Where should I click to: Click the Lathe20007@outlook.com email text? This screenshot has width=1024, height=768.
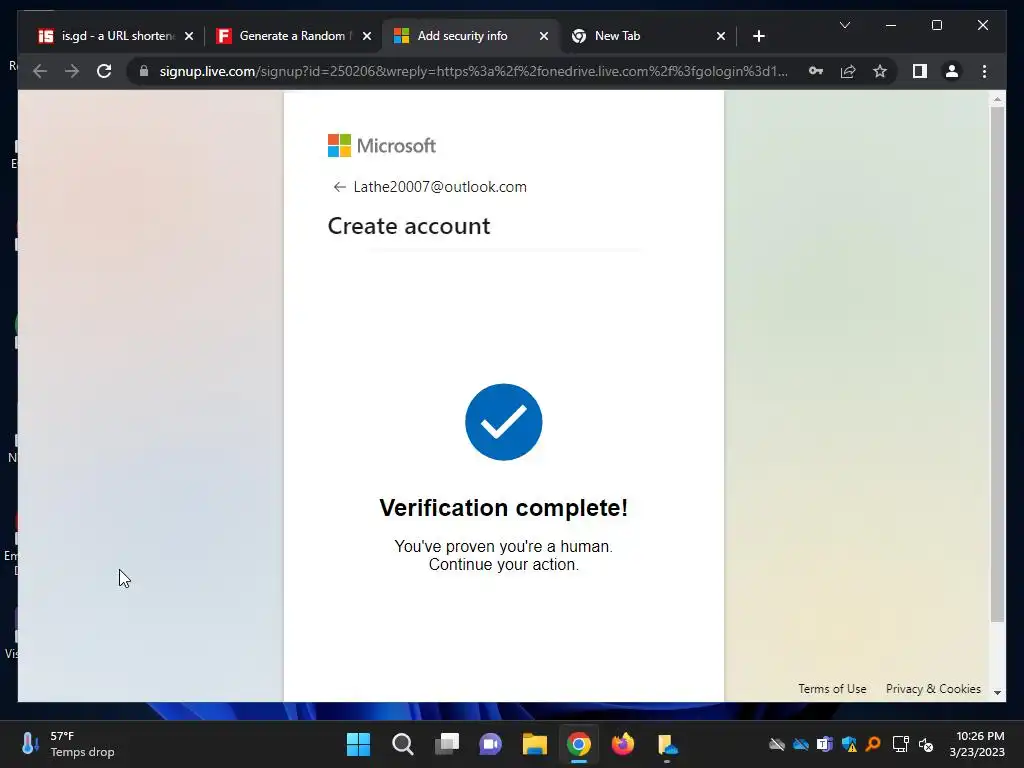click(440, 187)
